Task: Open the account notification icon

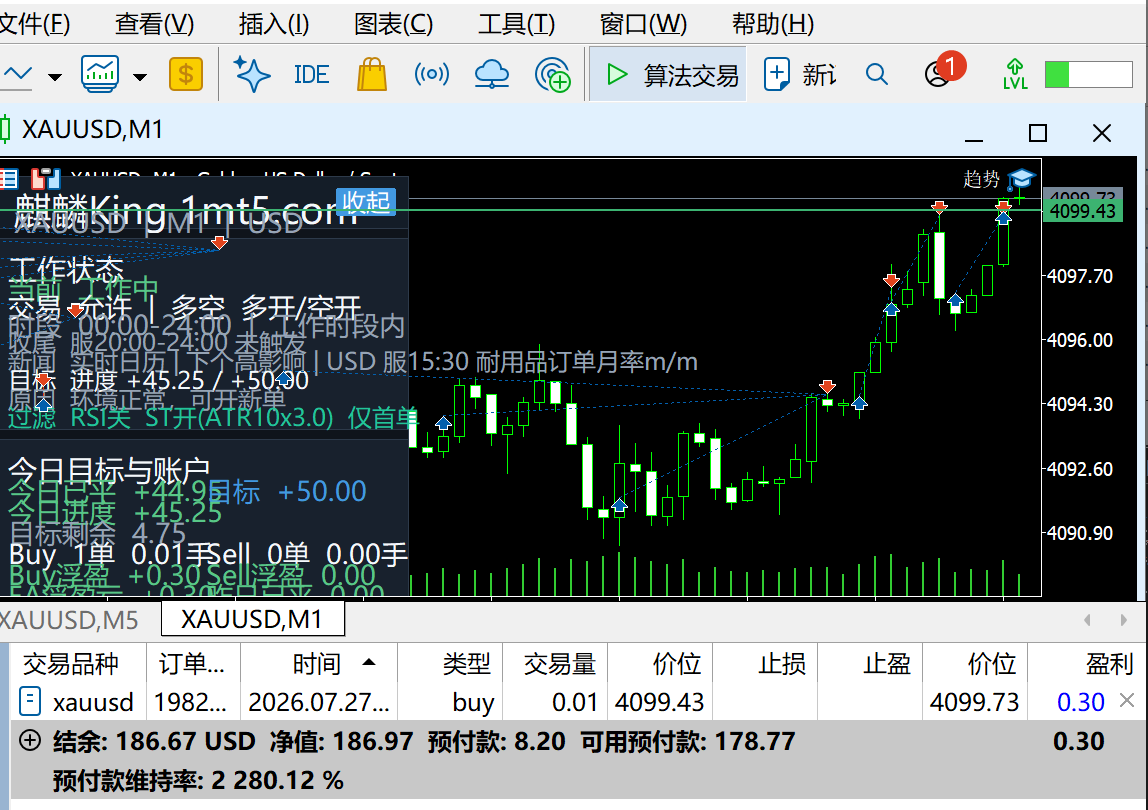Action: (943, 71)
